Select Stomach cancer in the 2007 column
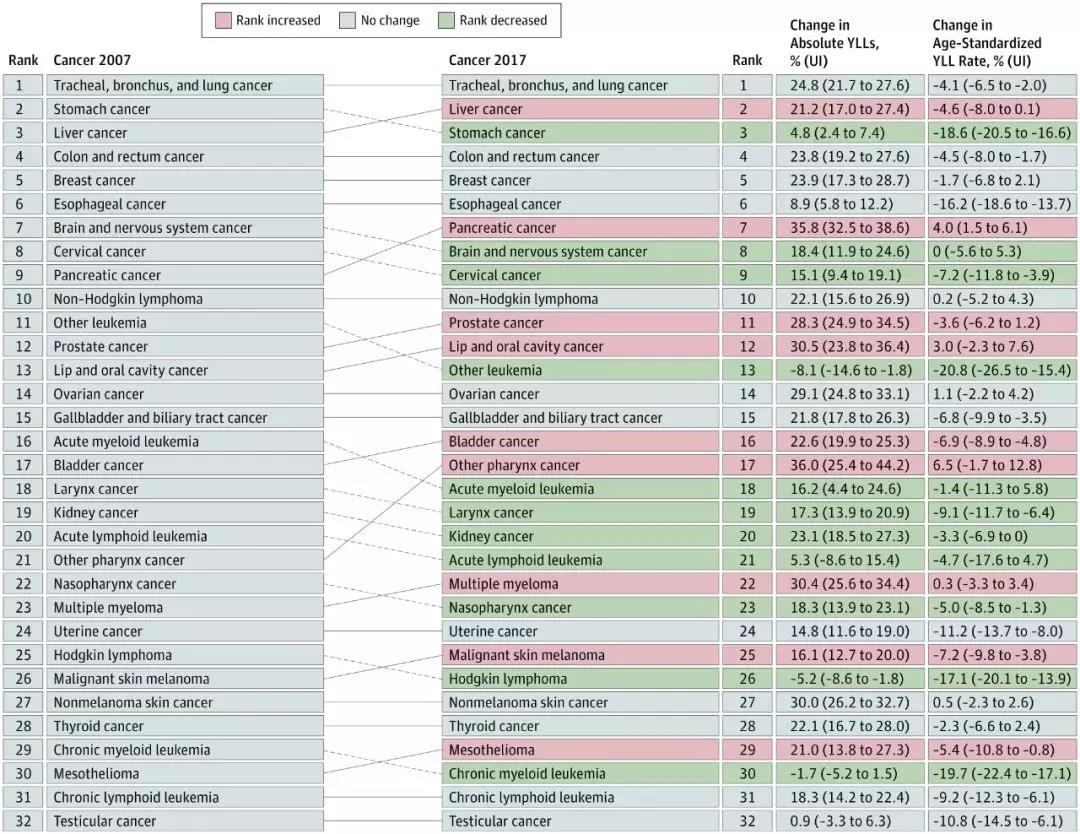Screen dimensions: 1080x834 point(102,109)
